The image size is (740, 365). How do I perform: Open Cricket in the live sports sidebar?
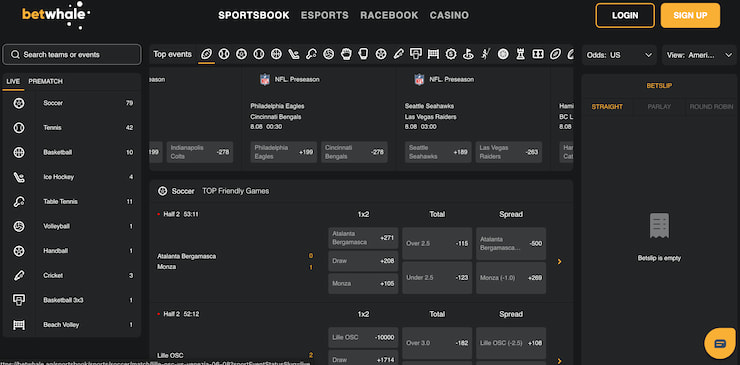(x=72, y=275)
